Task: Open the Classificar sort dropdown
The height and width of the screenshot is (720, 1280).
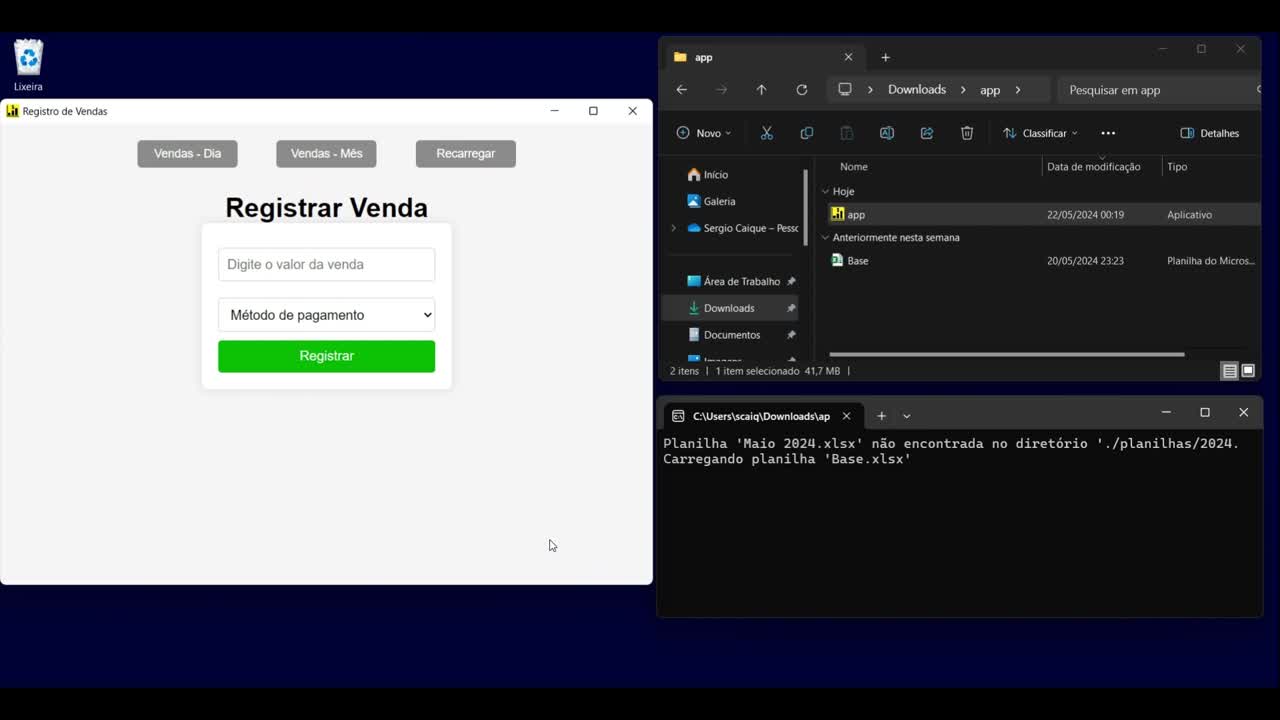Action: coord(1040,133)
